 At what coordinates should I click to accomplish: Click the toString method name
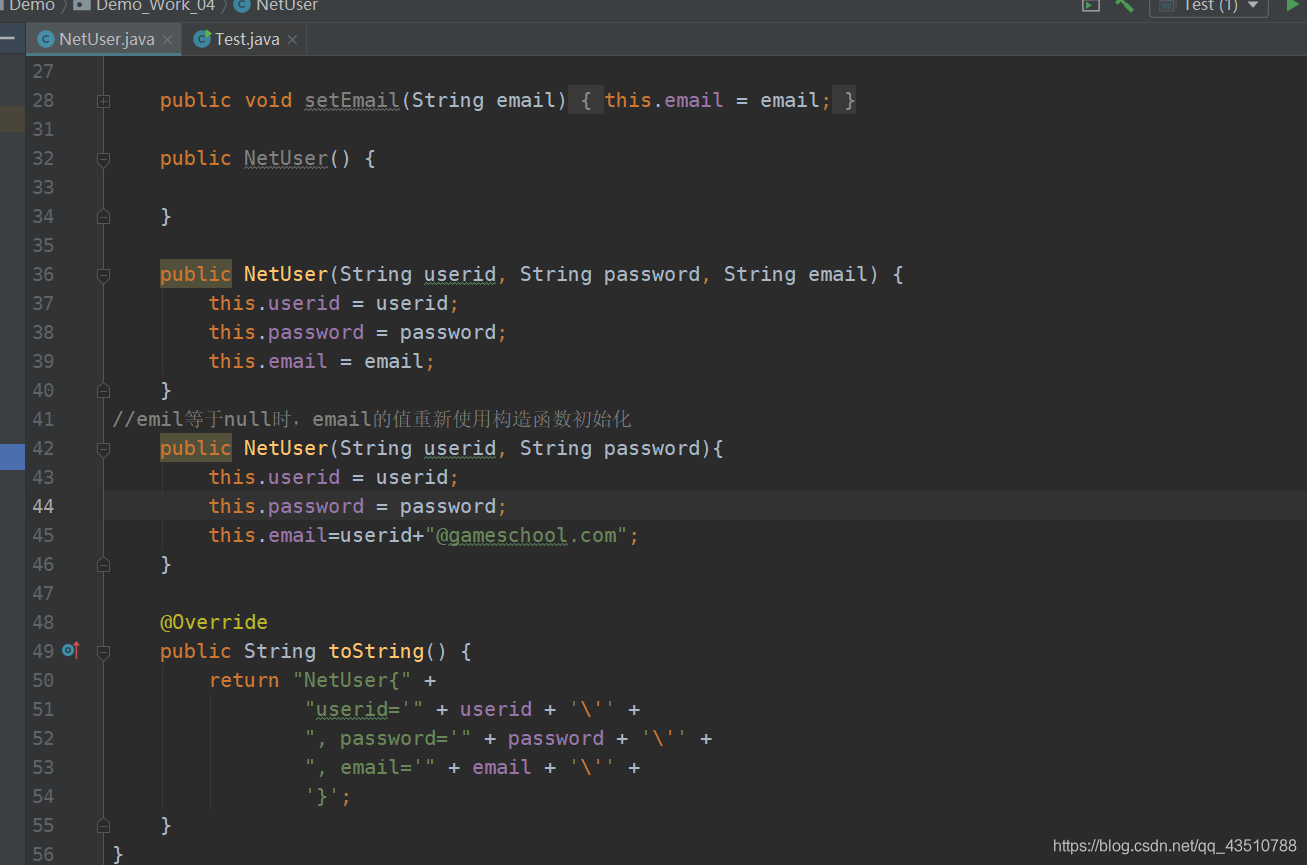coord(376,651)
